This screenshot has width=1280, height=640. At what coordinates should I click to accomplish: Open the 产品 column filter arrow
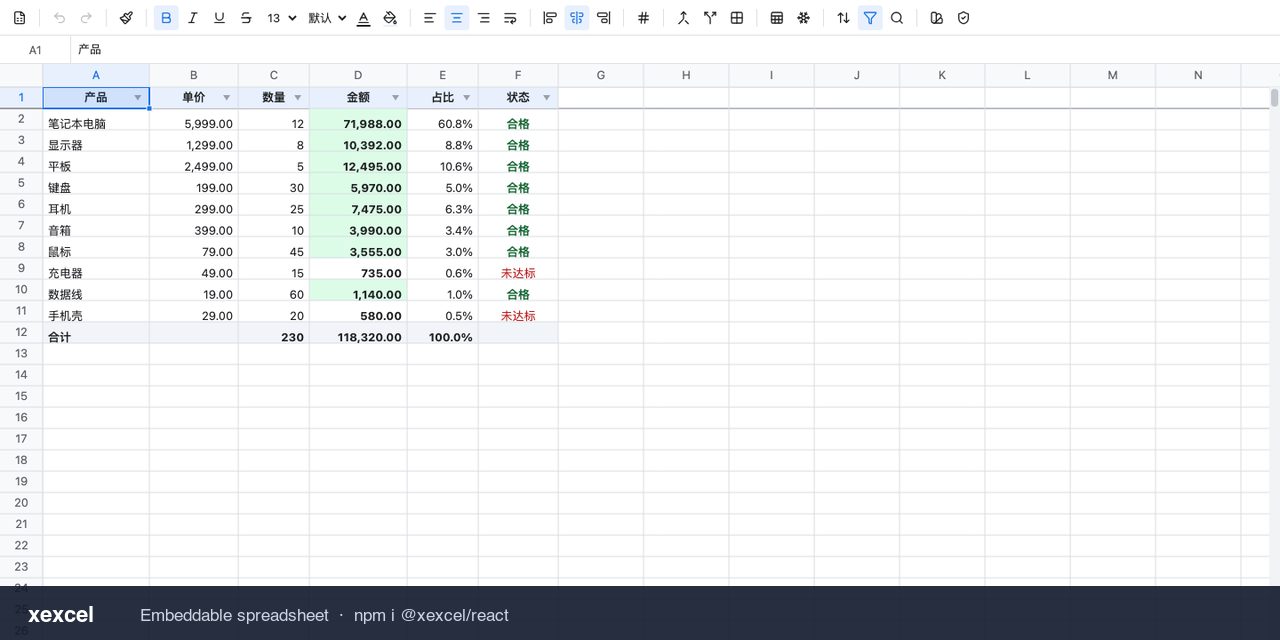[138, 98]
